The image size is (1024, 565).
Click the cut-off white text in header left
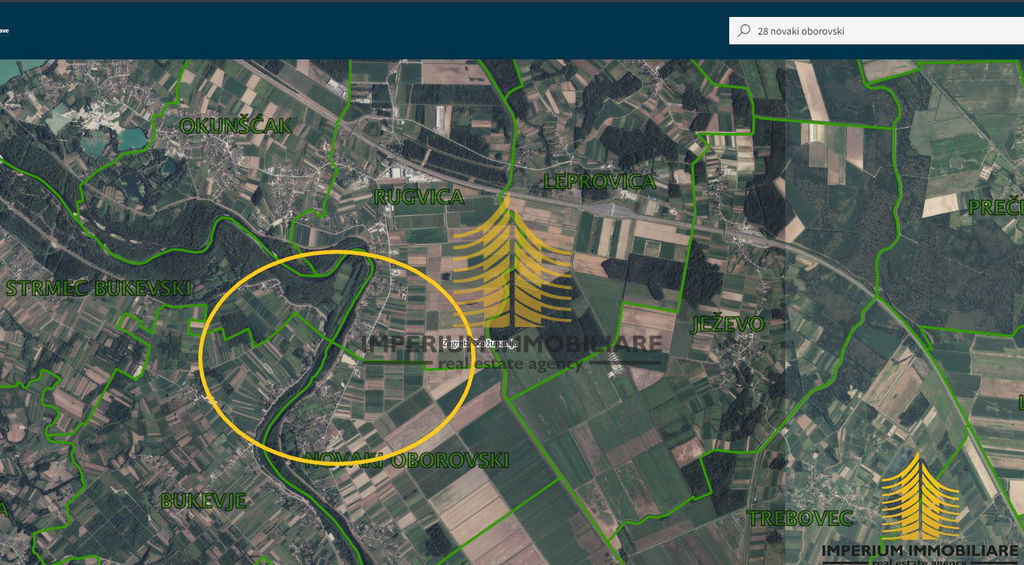[4, 31]
